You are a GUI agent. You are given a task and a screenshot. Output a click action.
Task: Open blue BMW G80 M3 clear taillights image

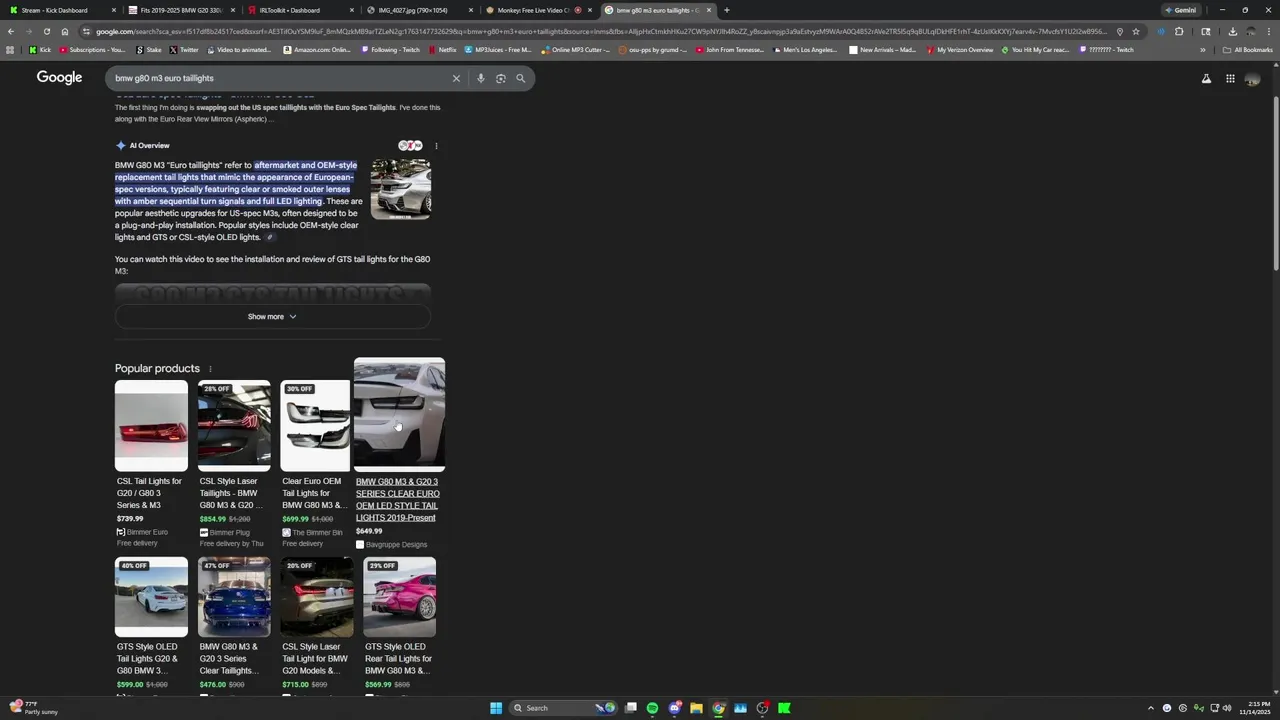point(234,597)
